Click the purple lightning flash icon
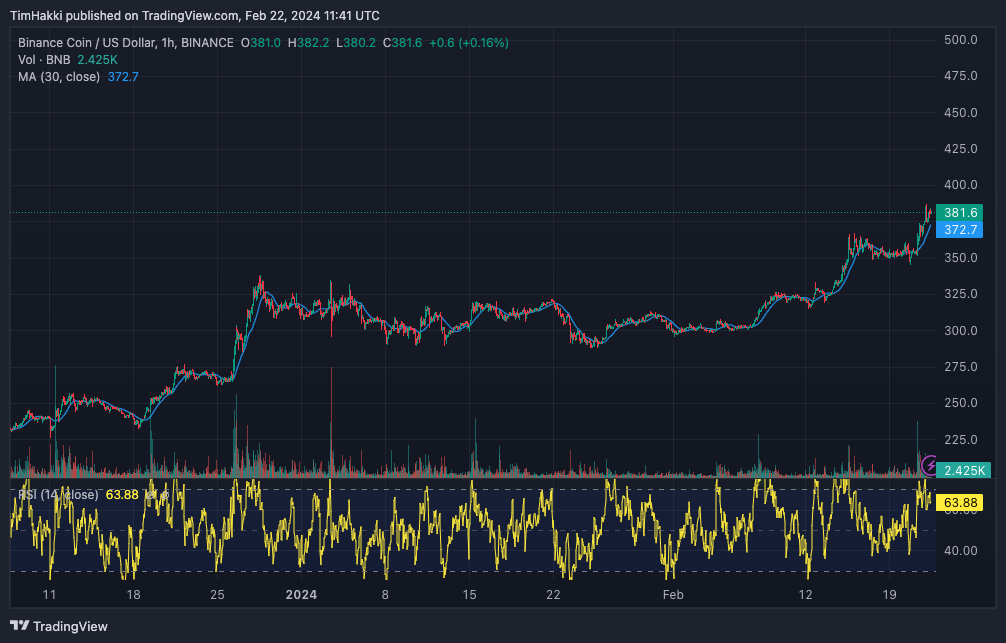 929,466
